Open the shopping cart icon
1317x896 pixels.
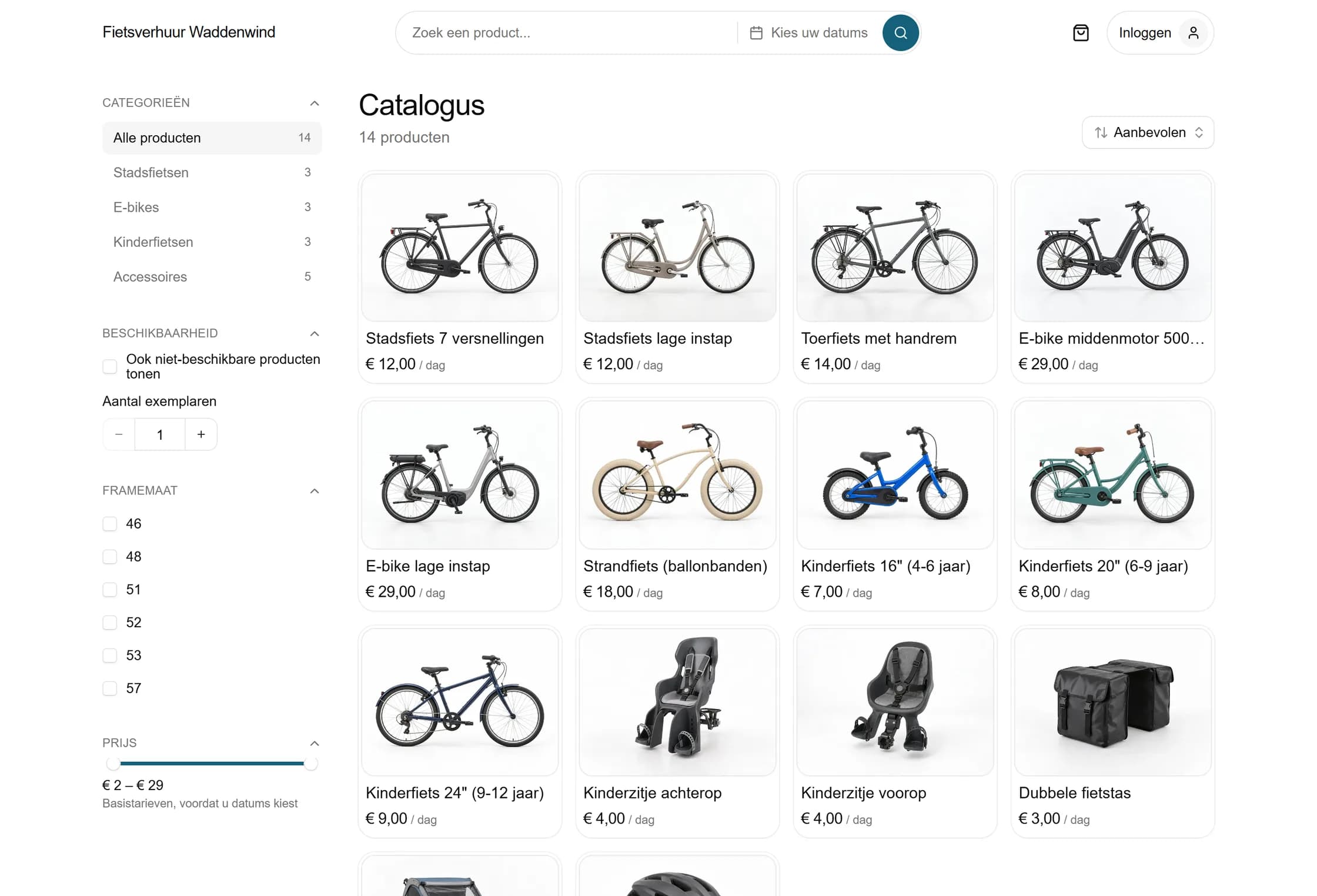[1081, 33]
